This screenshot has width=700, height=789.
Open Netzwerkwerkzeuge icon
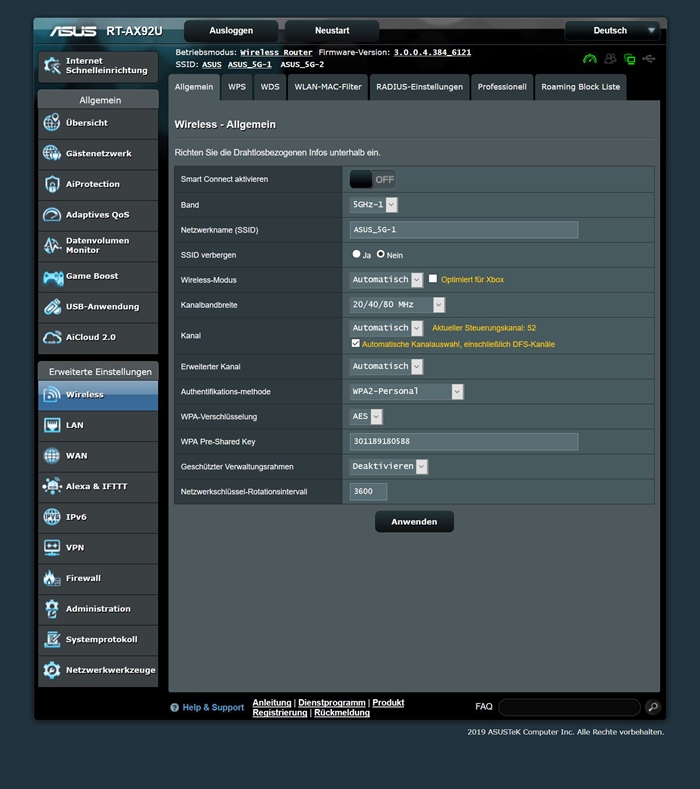pyautogui.click(x=52, y=670)
